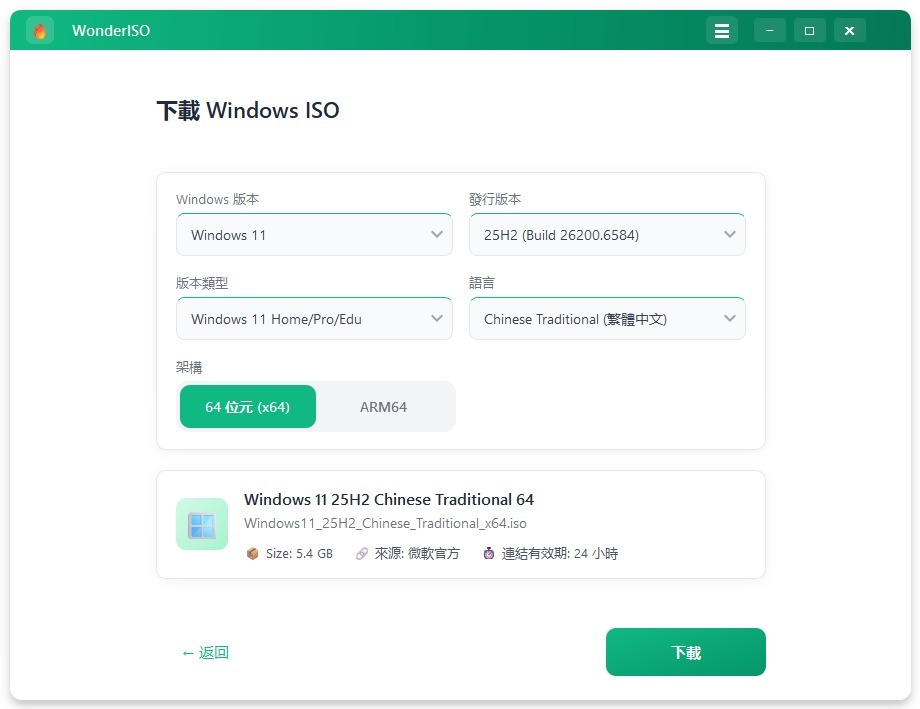Close the WonderISO window
Screen dimensions: 920x709
coord(850,31)
